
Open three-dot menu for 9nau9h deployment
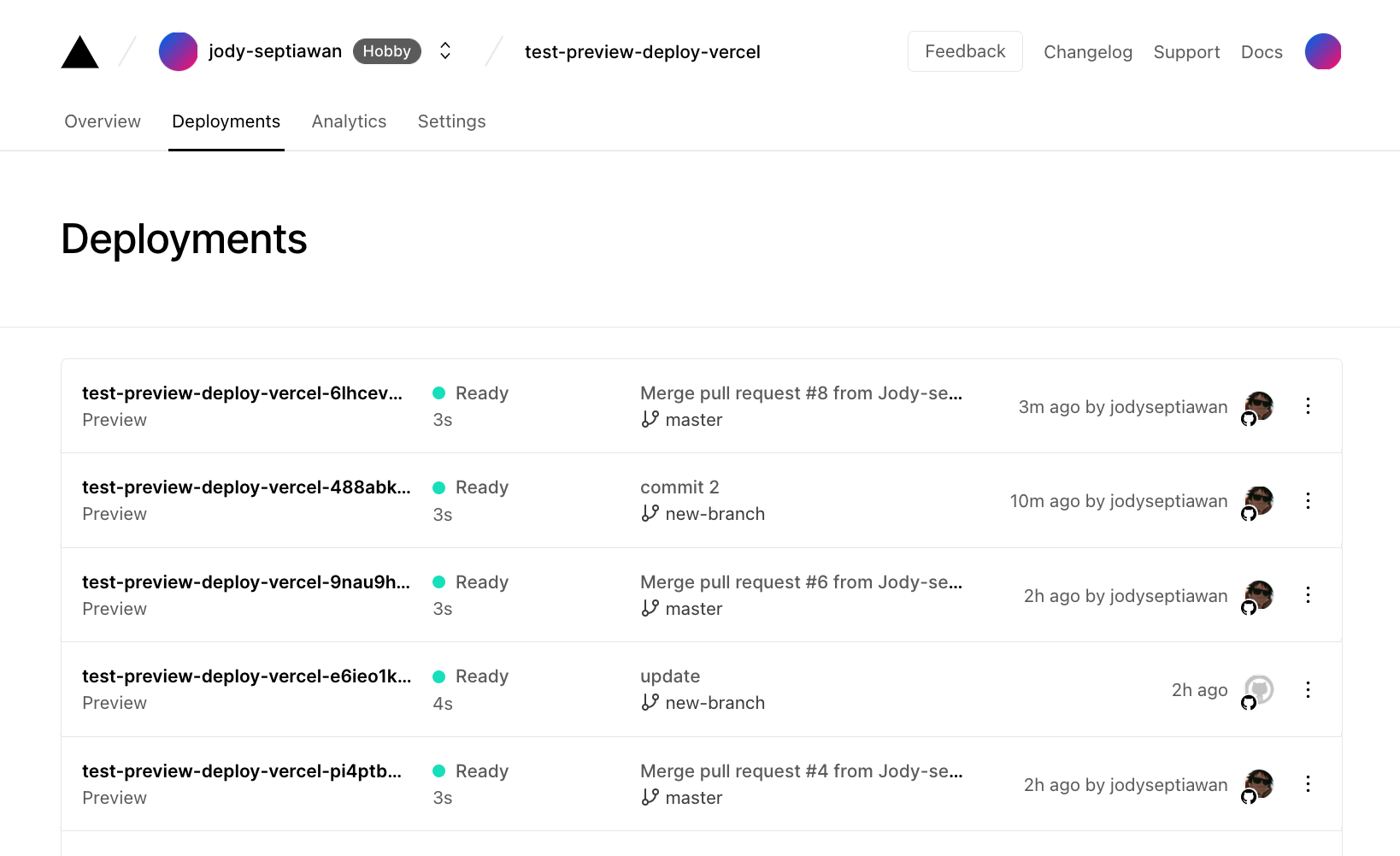click(1307, 595)
